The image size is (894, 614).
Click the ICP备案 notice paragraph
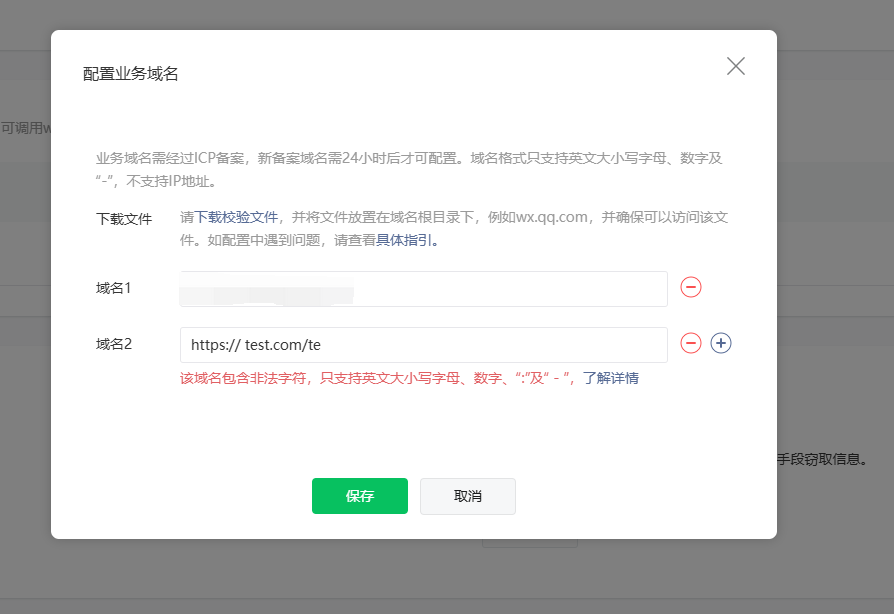(x=409, y=169)
